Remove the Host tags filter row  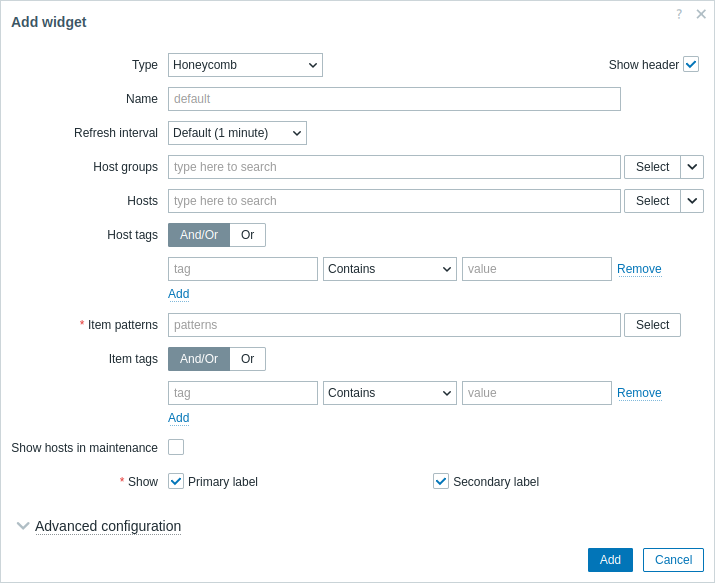click(639, 269)
